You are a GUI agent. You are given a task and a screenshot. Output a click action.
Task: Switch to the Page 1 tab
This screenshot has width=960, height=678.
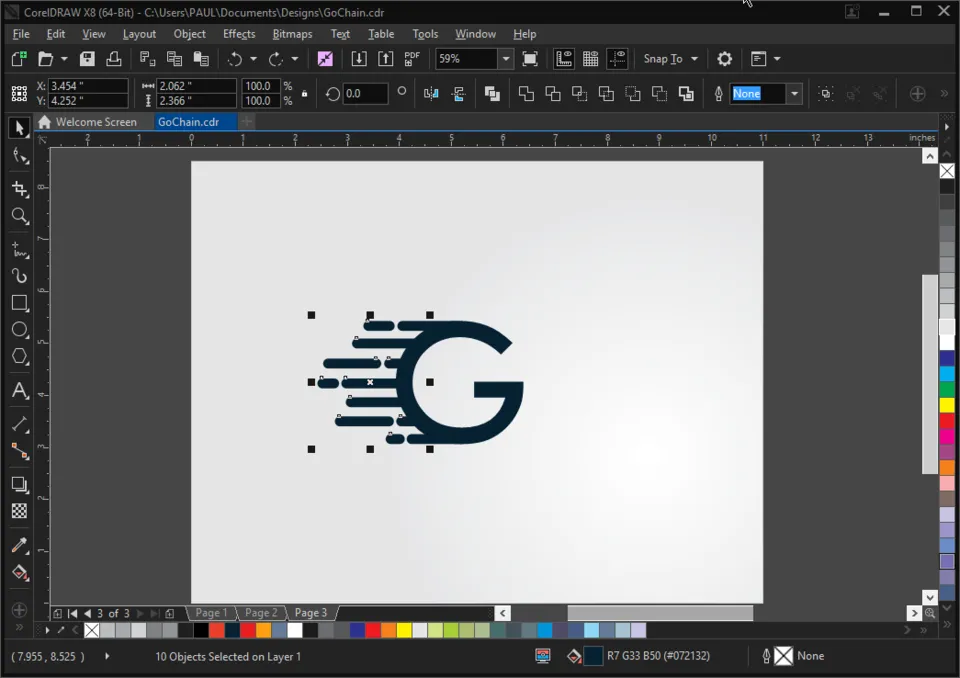point(211,612)
